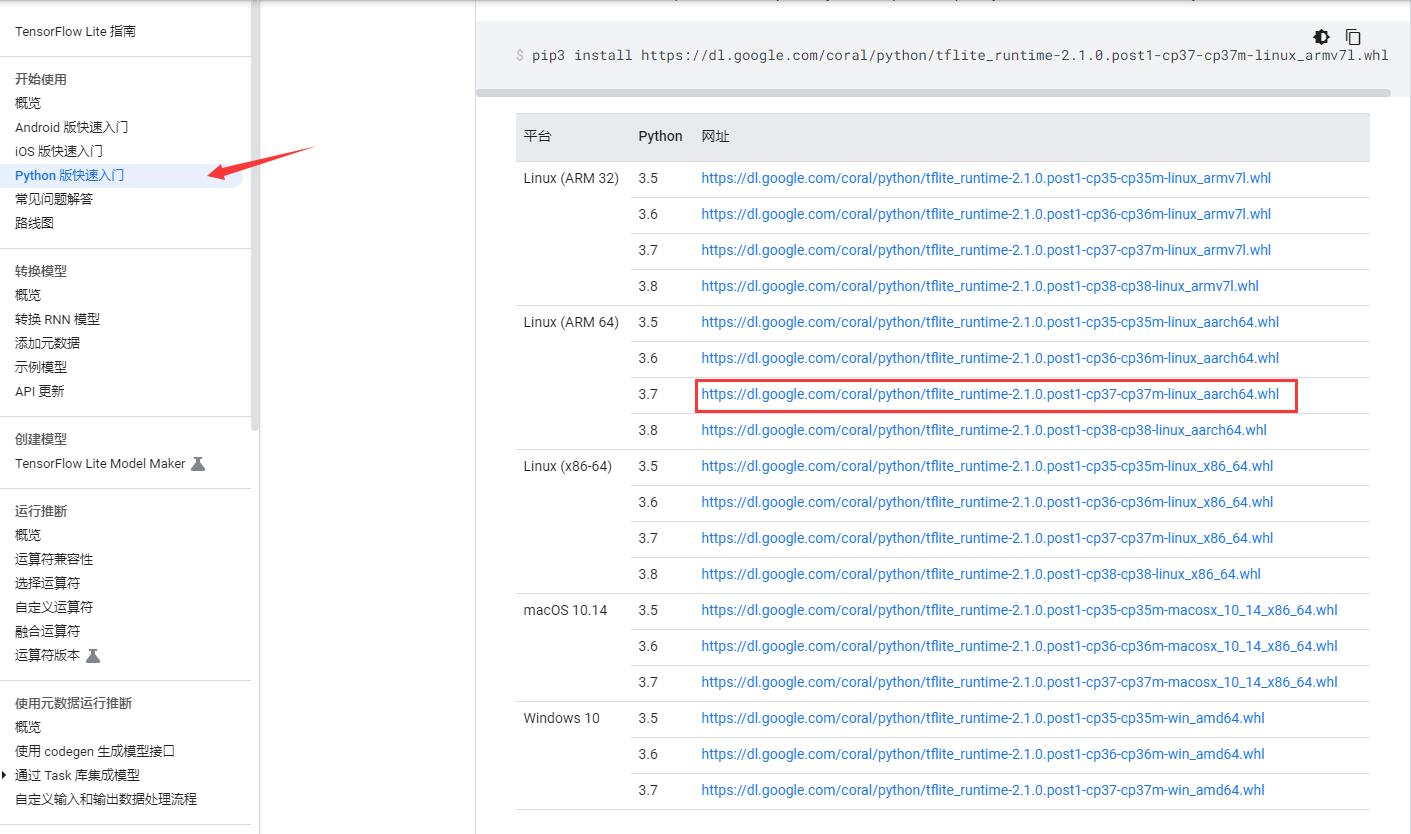Image resolution: width=1411 pixels, height=834 pixels.
Task: Open the cp38 linux_armv7l wheel link
Action: pos(980,286)
